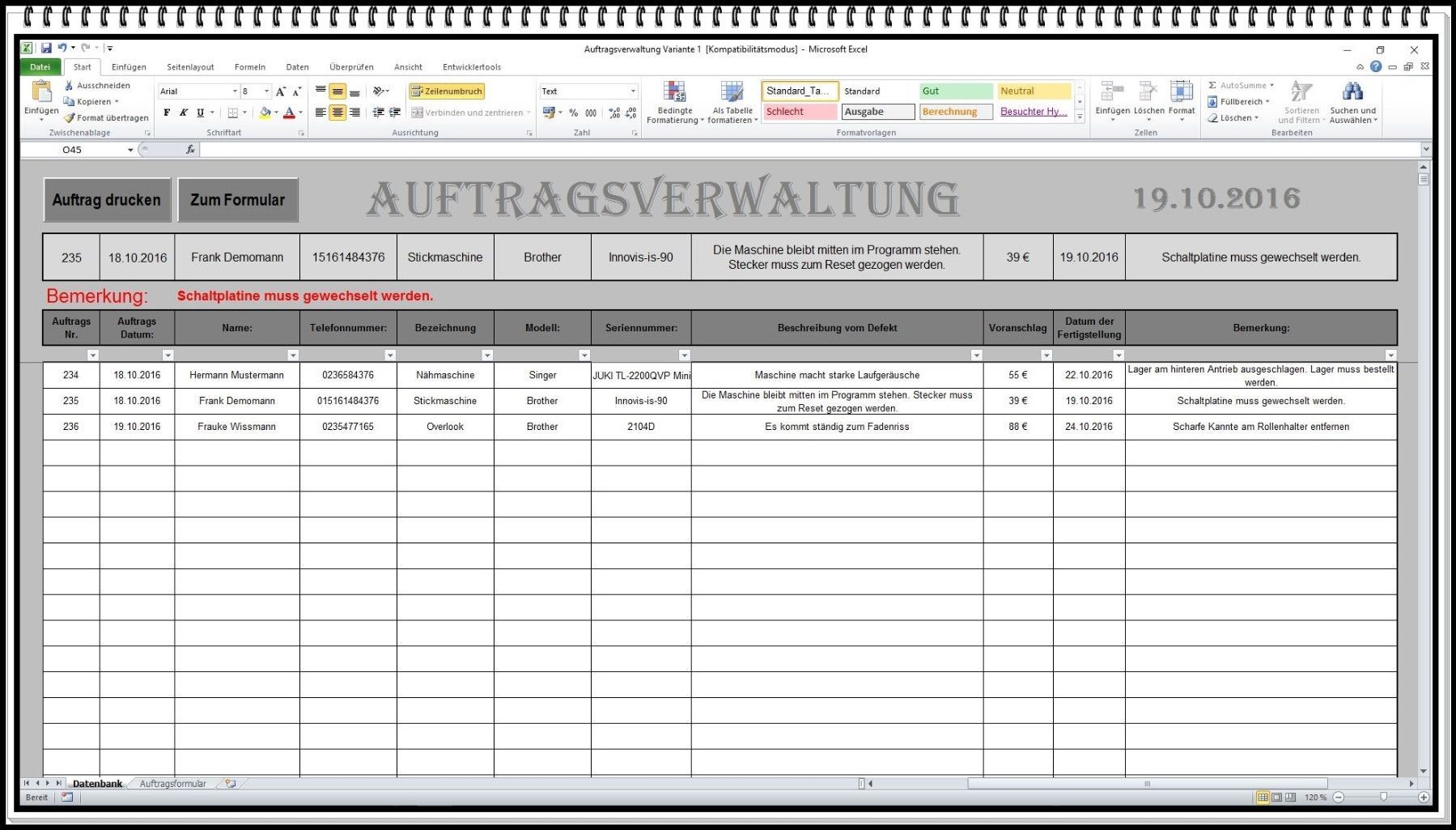This screenshot has width=1456, height=830.
Task: Open the Auftragsformular sheet tab
Action: (172, 784)
